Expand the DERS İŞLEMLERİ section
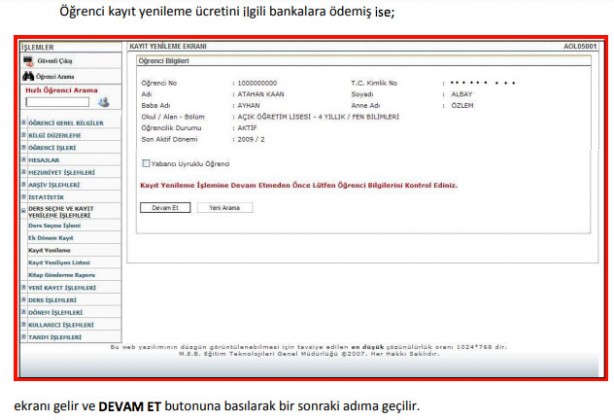This screenshot has height=420, width=614. coord(23,300)
